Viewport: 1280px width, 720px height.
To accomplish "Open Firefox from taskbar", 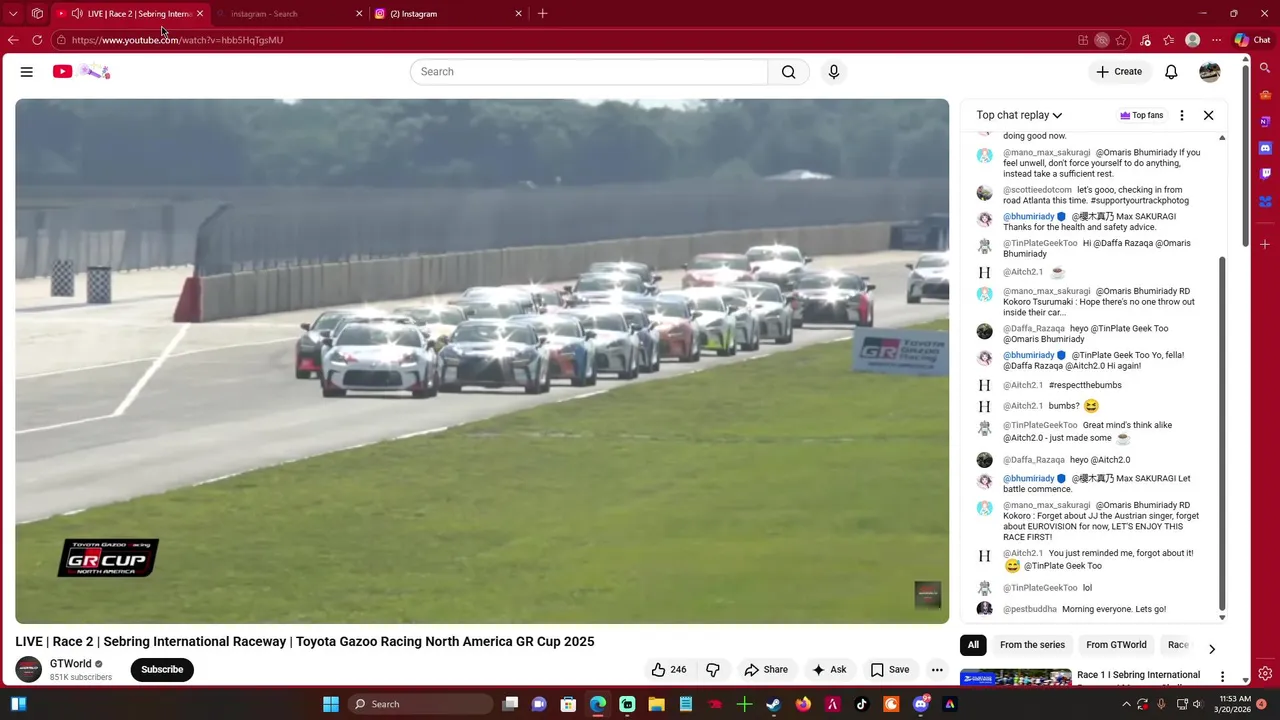I will click(803, 704).
